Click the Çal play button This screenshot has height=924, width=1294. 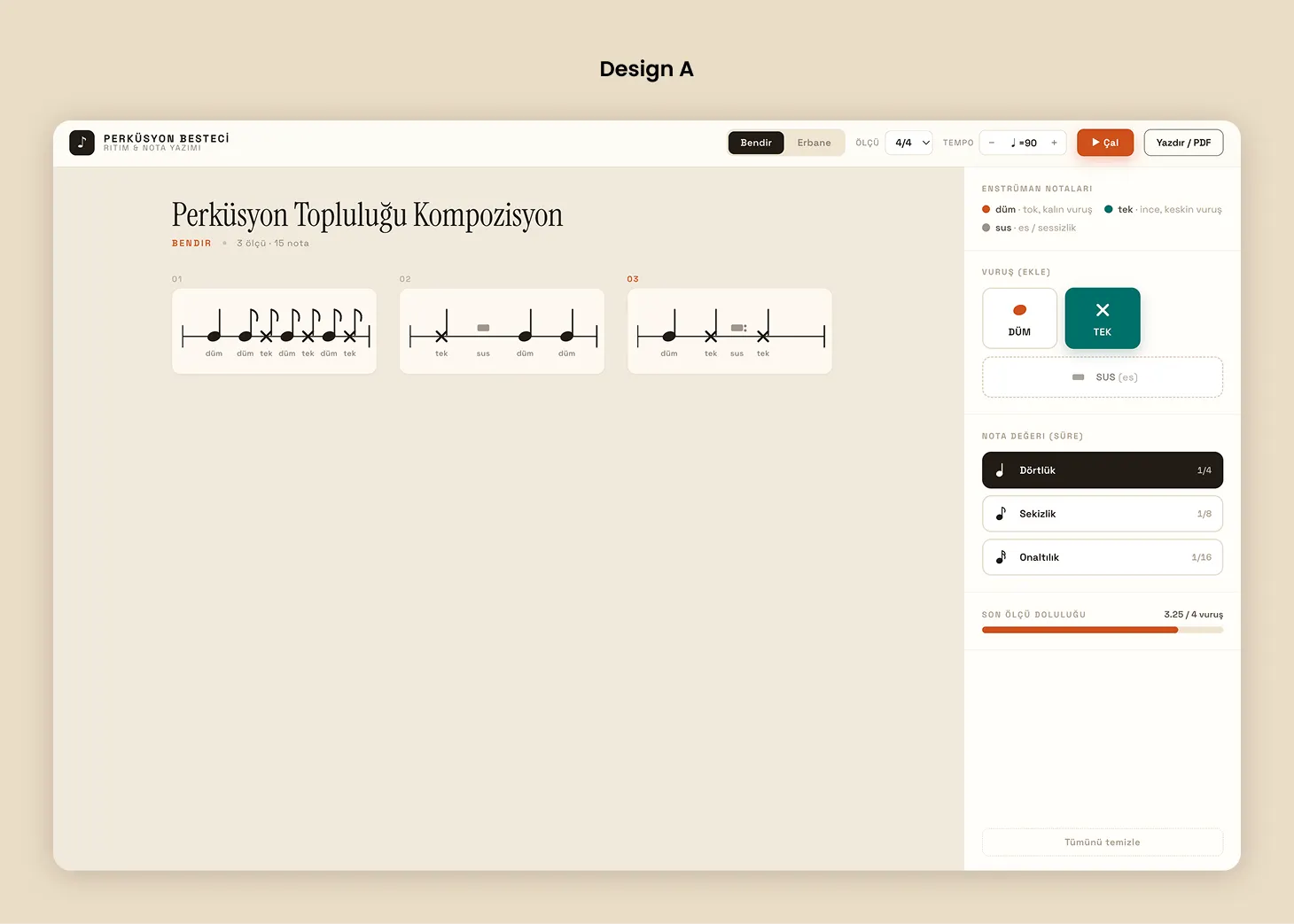tap(1105, 143)
